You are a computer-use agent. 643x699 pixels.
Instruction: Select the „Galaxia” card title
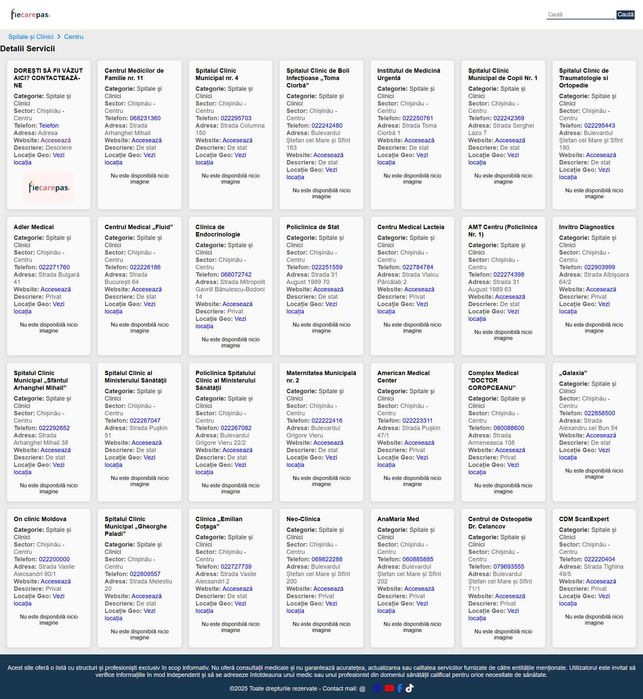[573, 373]
